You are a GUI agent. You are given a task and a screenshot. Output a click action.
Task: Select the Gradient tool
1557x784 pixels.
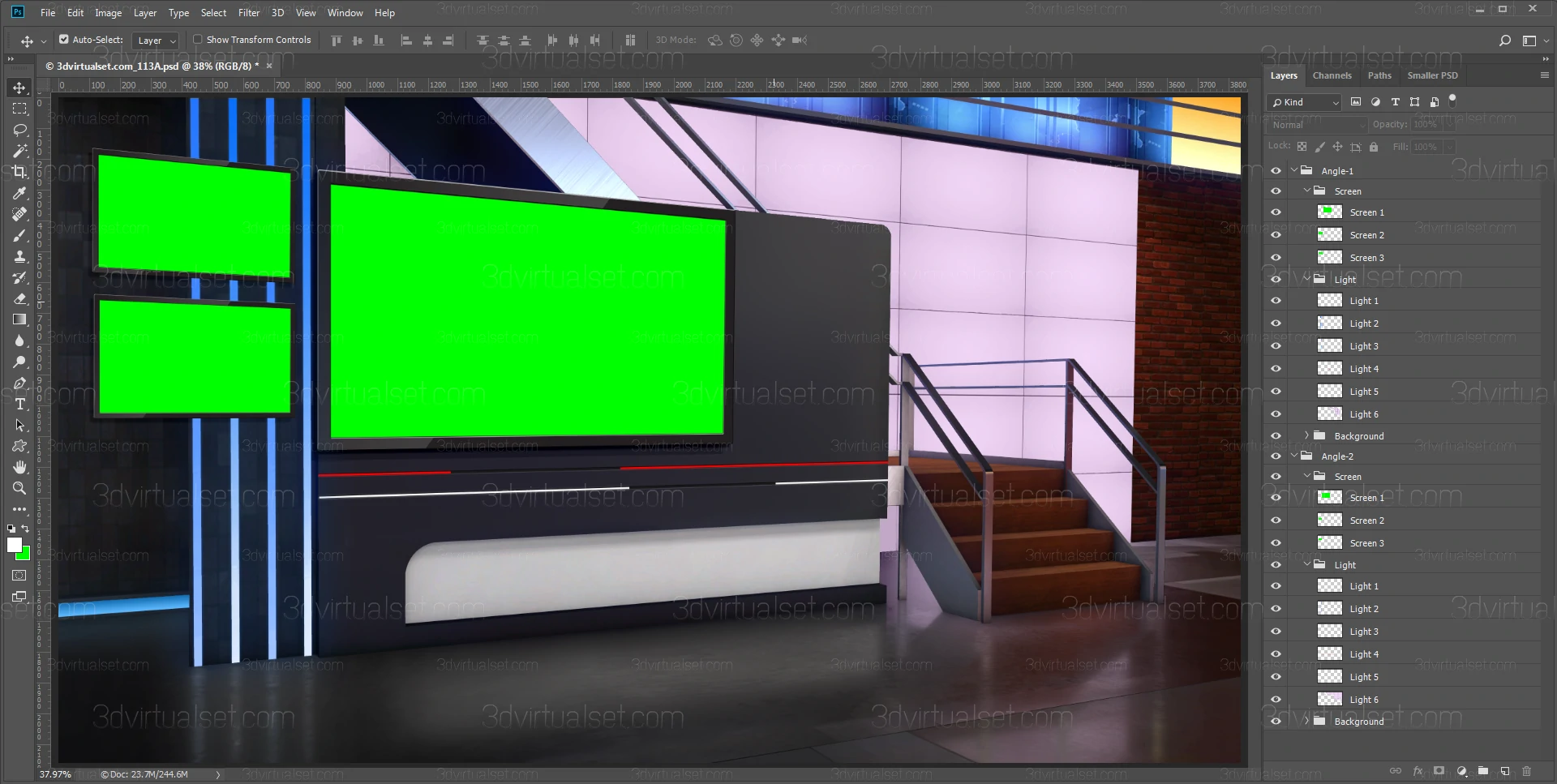coord(19,319)
